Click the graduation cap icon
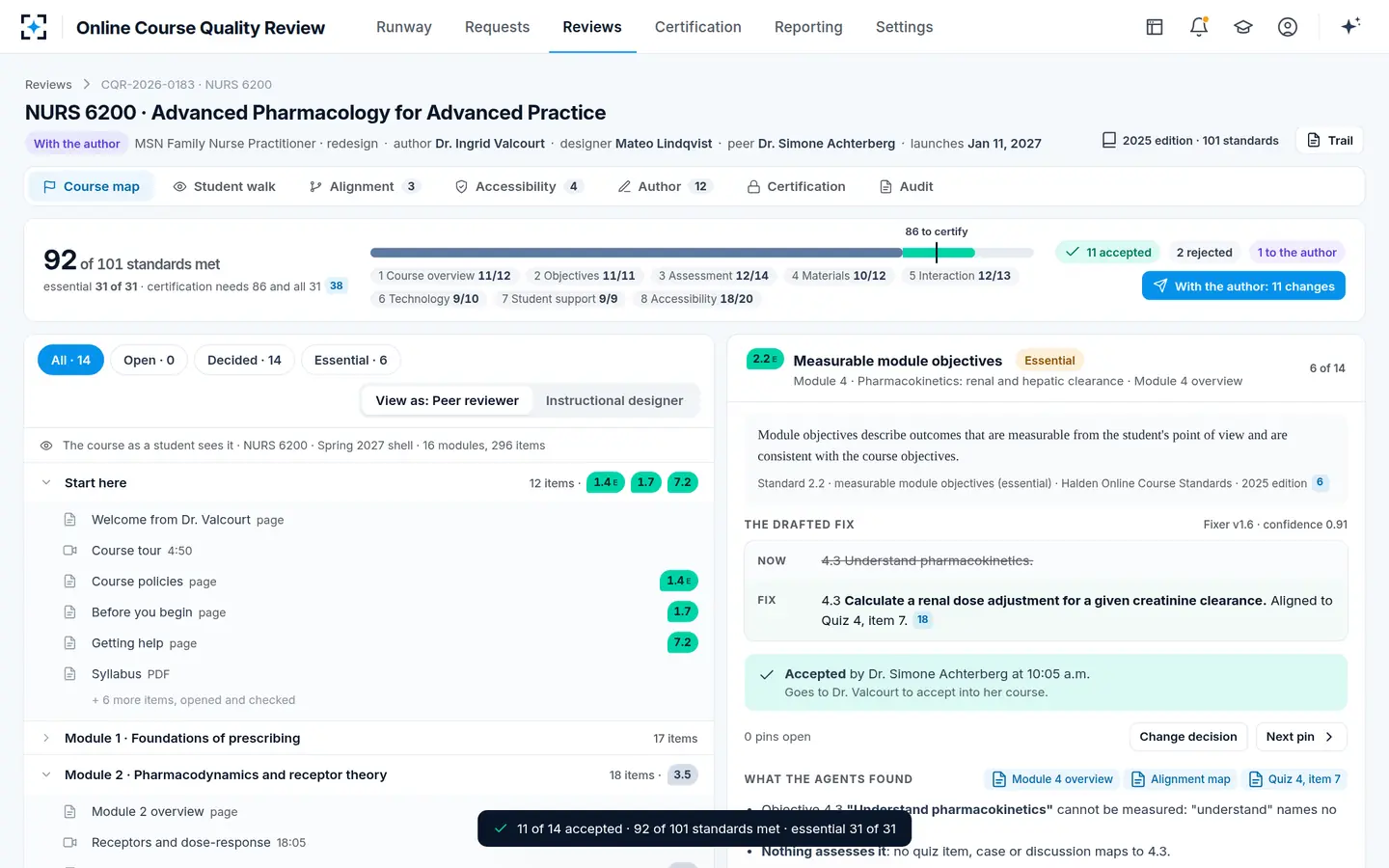 click(x=1243, y=27)
